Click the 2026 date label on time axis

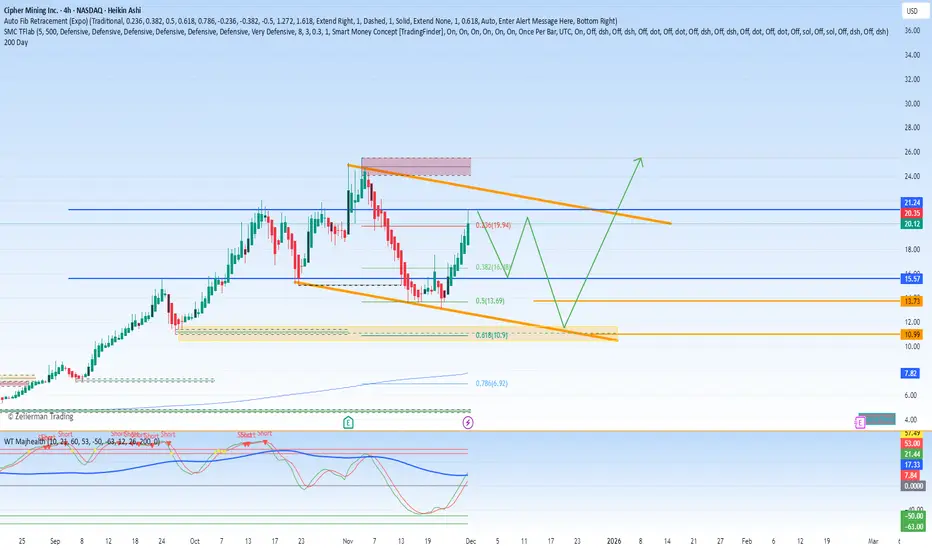pyautogui.click(x=614, y=541)
